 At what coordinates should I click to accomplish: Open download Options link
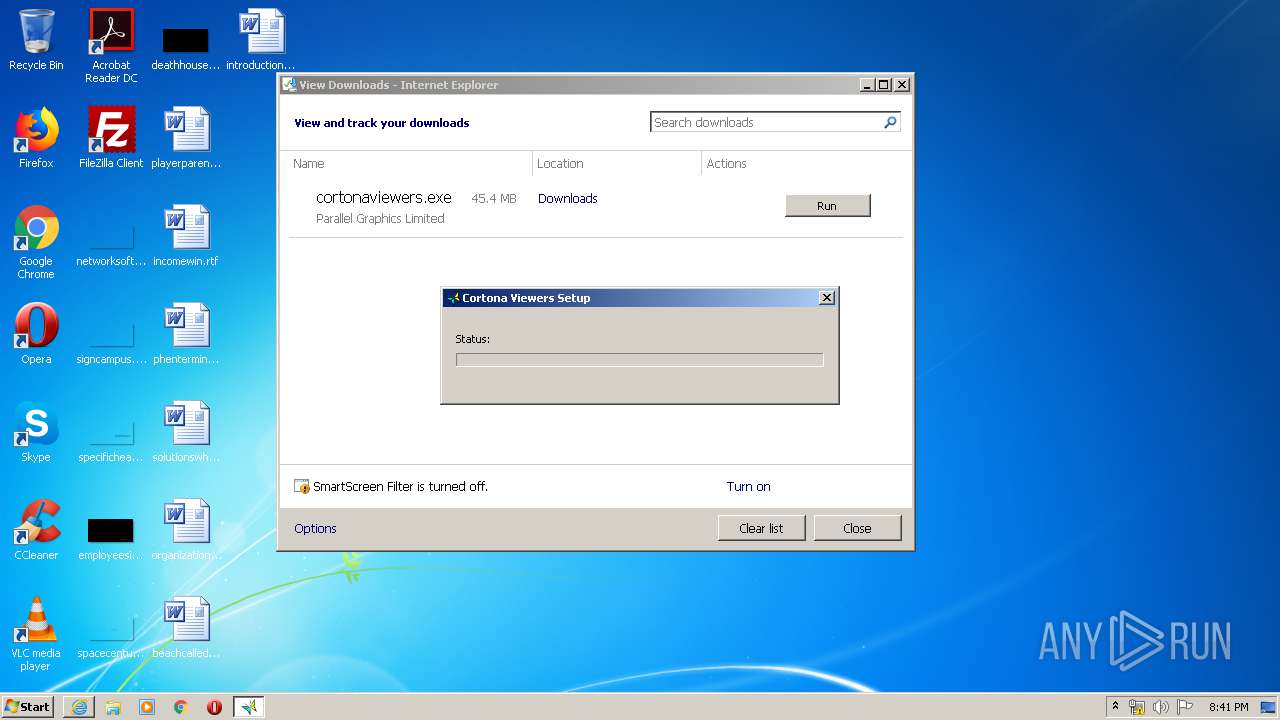(x=315, y=528)
